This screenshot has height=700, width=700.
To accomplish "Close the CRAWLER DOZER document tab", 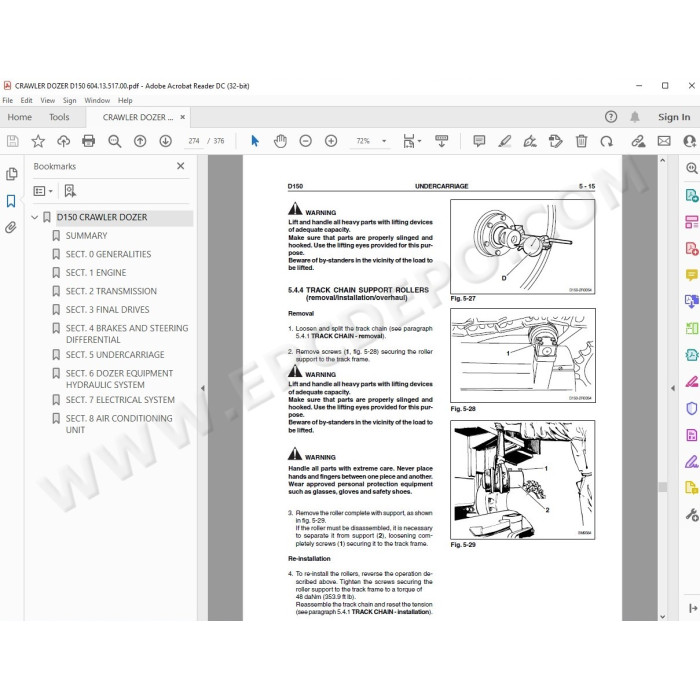I will pos(183,117).
